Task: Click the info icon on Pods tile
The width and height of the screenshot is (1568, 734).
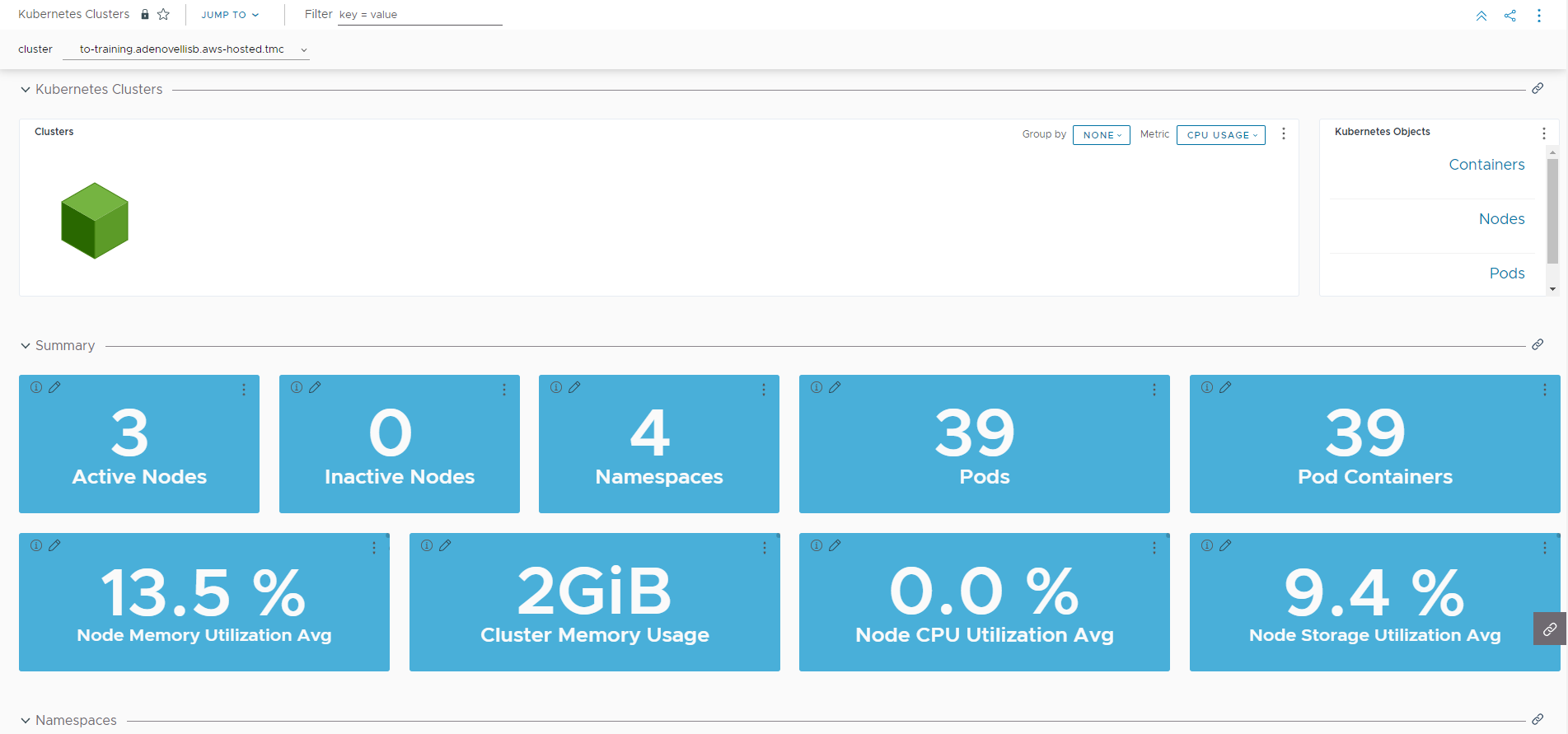Action: (x=816, y=387)
